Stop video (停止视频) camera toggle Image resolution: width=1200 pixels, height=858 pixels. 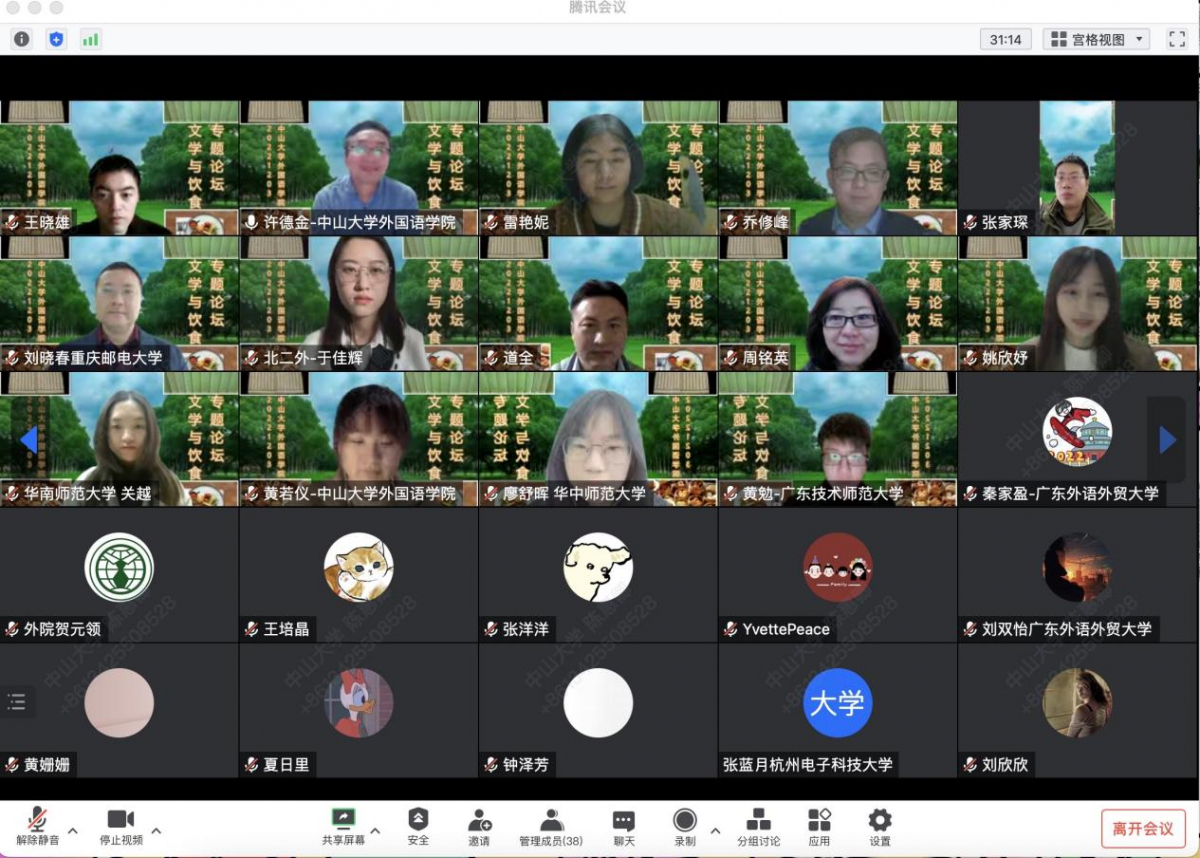[121, 827]
